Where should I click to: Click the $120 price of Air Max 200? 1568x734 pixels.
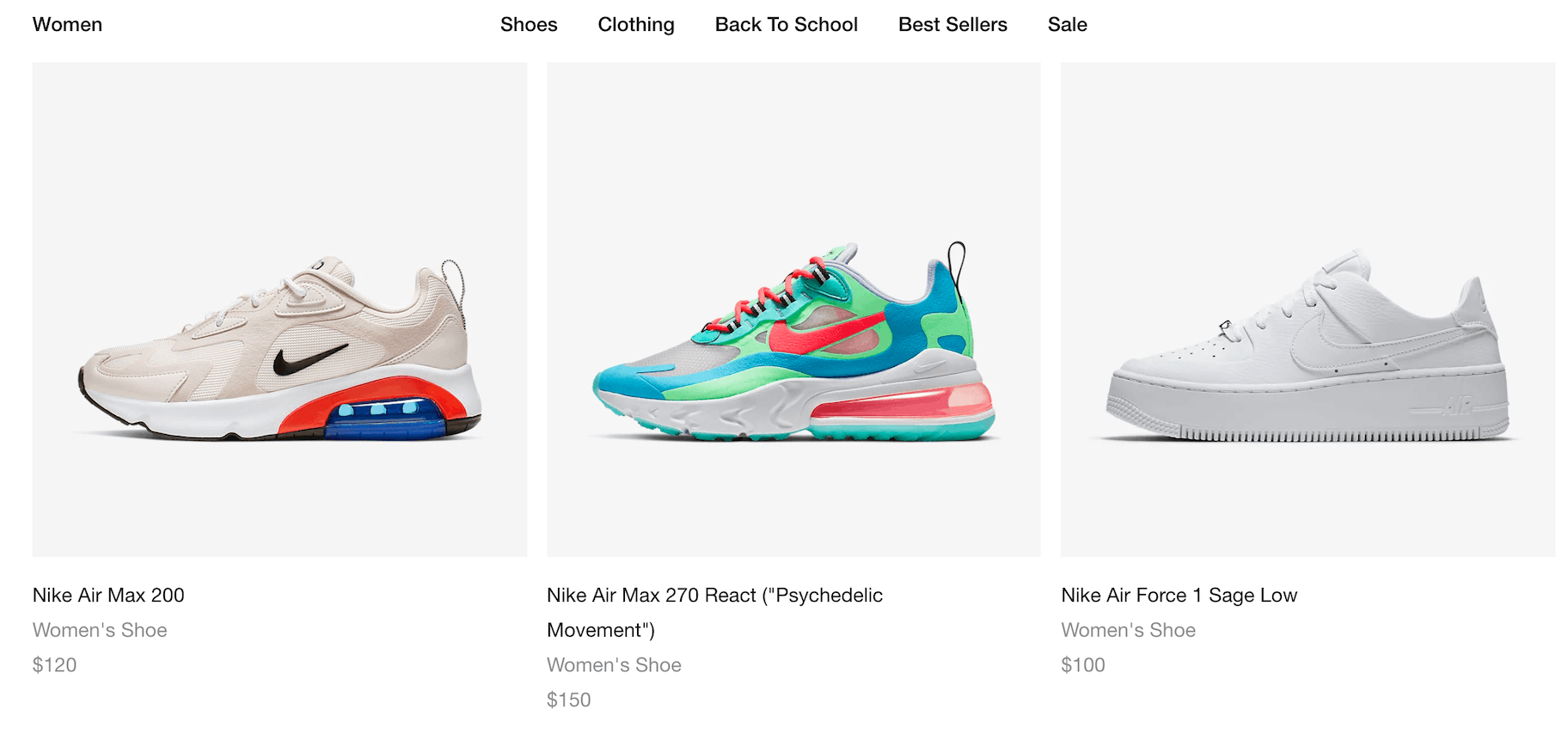[x=54, y=664]
